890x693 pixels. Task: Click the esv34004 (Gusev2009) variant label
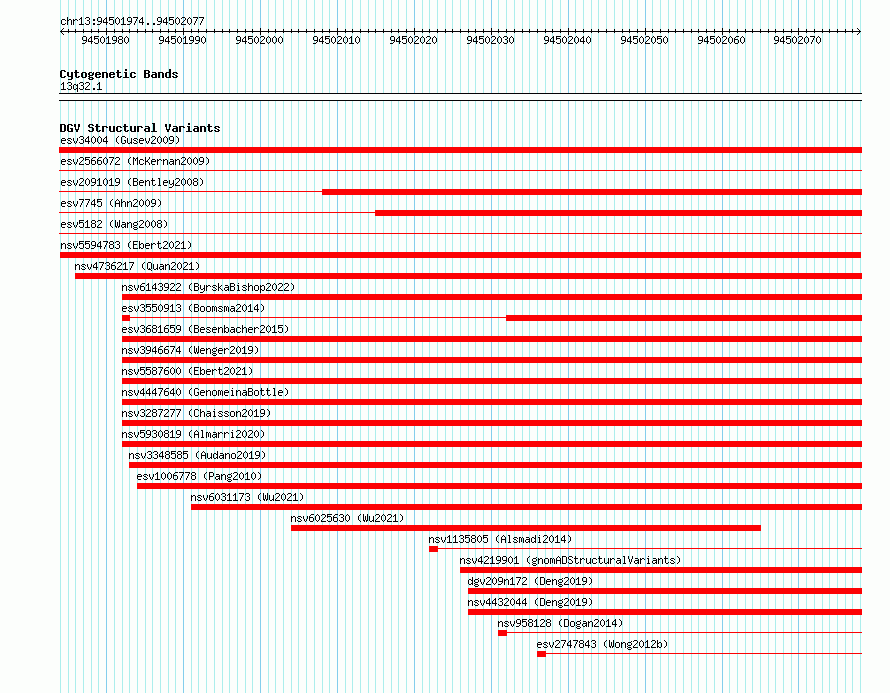click(x=120, y=140)
